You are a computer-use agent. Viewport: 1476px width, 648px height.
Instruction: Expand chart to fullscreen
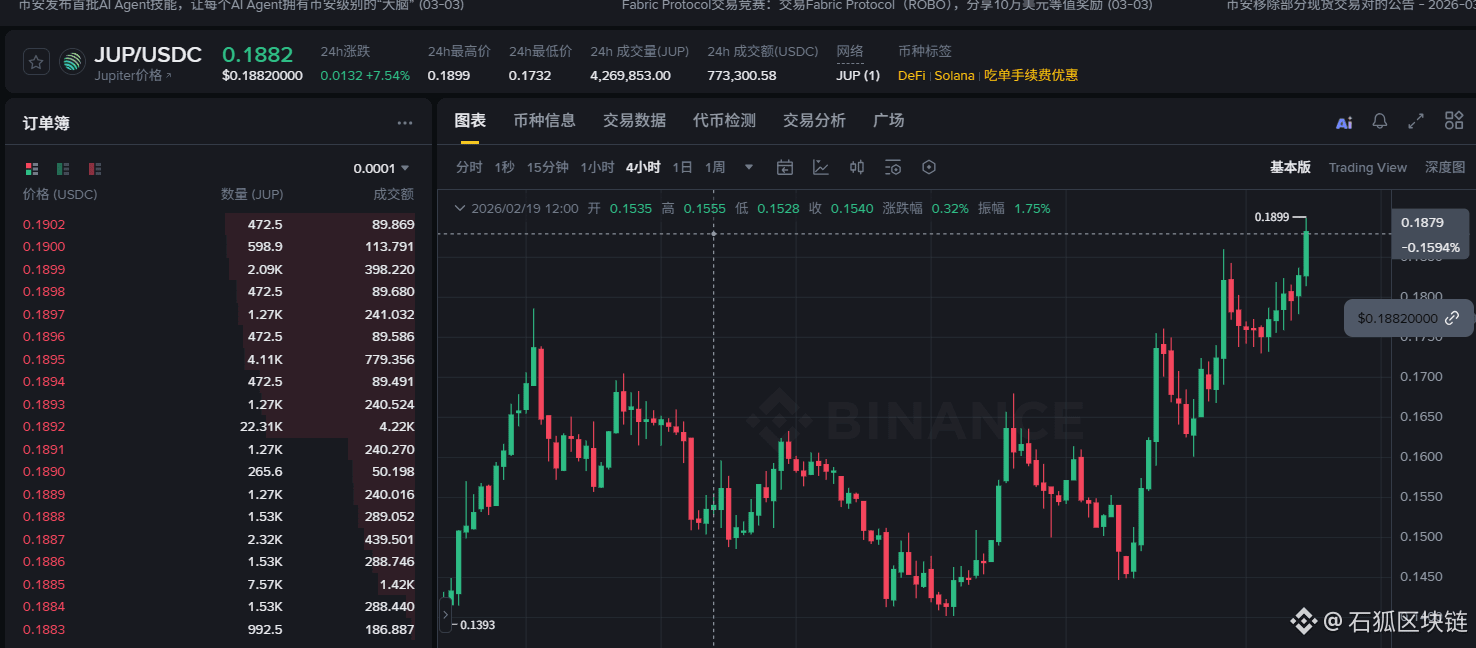[1416, 121]
